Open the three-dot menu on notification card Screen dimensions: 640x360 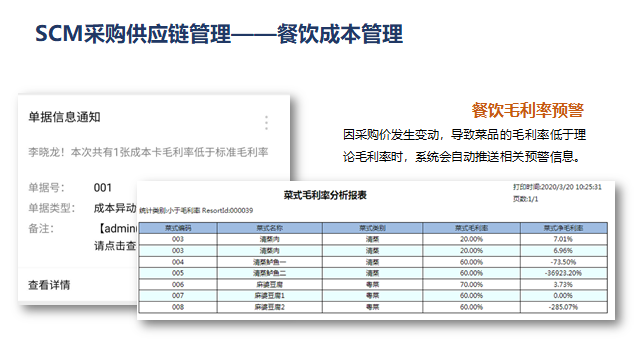click(x=267, y=122)
